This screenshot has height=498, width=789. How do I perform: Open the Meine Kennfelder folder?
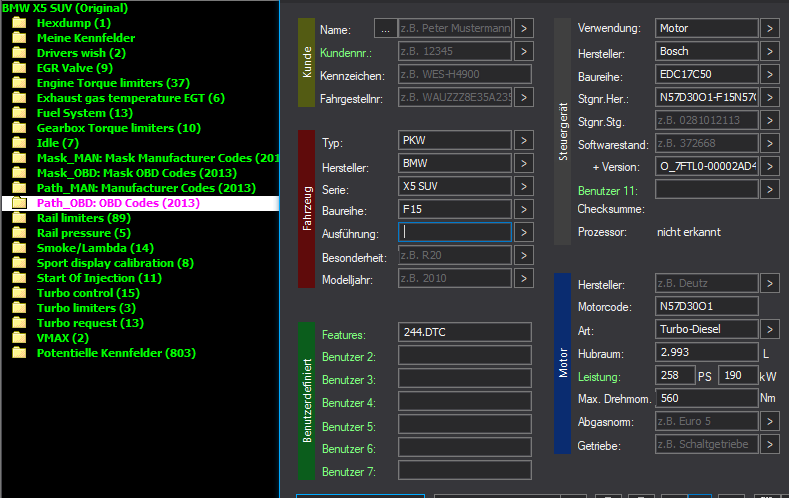[86, 38]
